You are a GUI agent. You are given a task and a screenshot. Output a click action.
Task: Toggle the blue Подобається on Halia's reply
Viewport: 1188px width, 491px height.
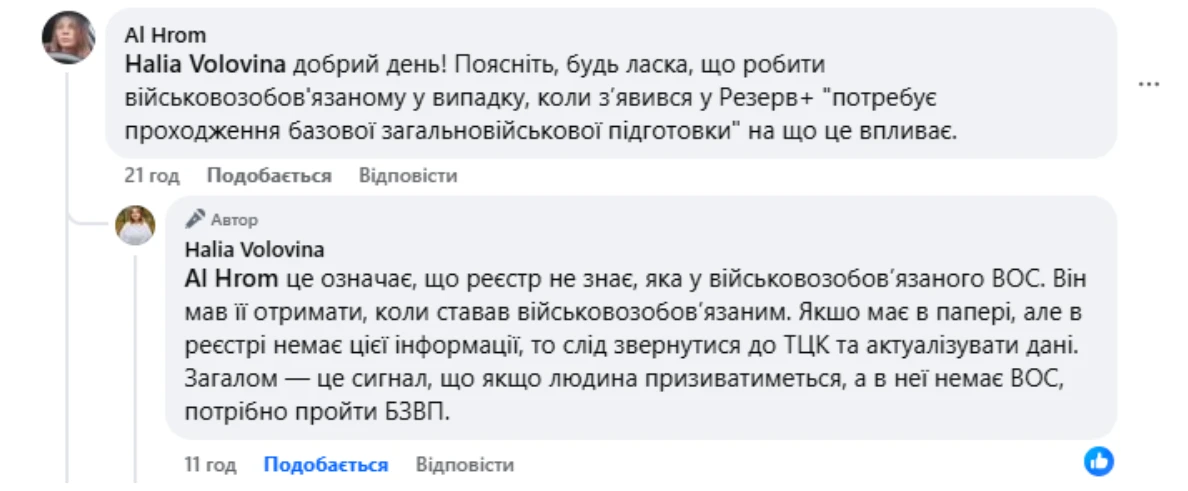[x=325, y=465]
